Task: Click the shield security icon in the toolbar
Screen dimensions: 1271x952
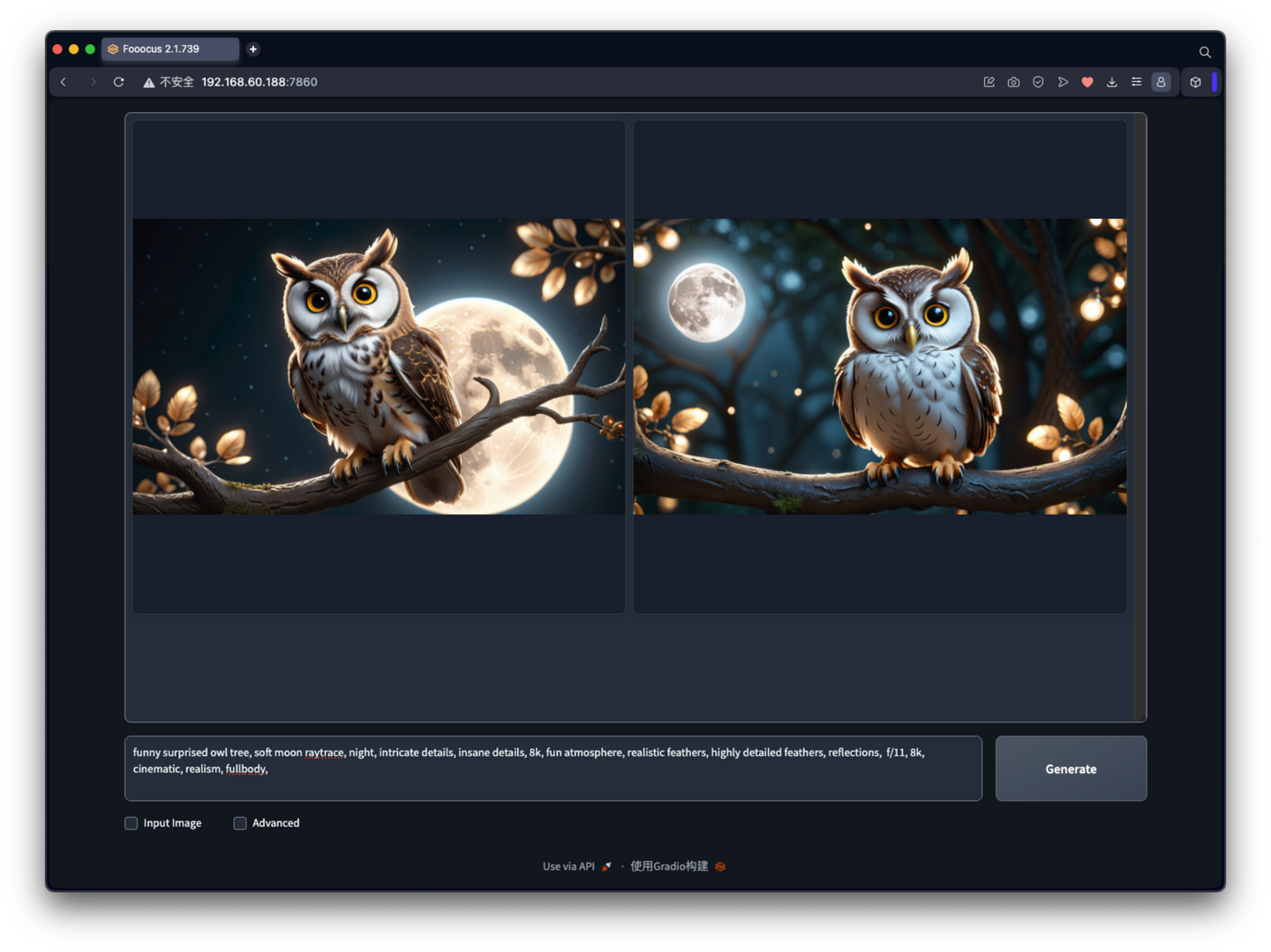Action: (x=1037, y=81)
